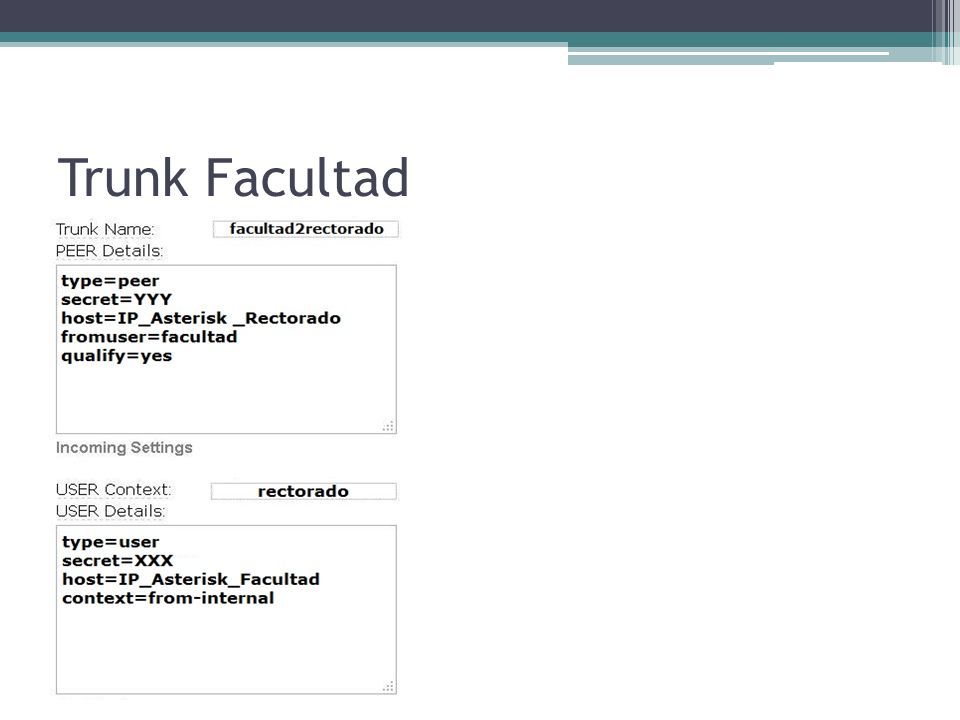This screenshot has height=720, width=960.
Task: Click inside the PEER Details text area
Action: pos(227,350)
